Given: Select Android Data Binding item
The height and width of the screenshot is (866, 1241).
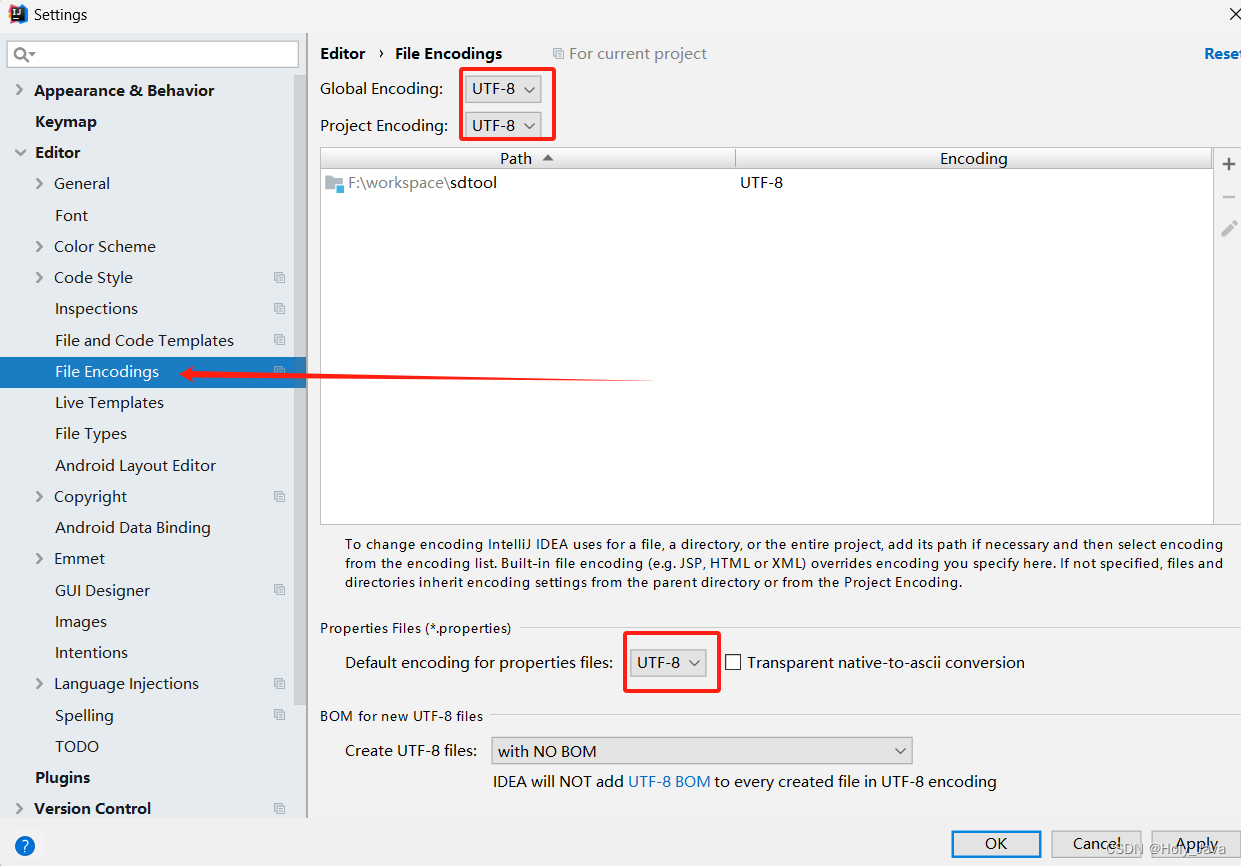Looking at the screenshot, I should [x=132, y=528].
